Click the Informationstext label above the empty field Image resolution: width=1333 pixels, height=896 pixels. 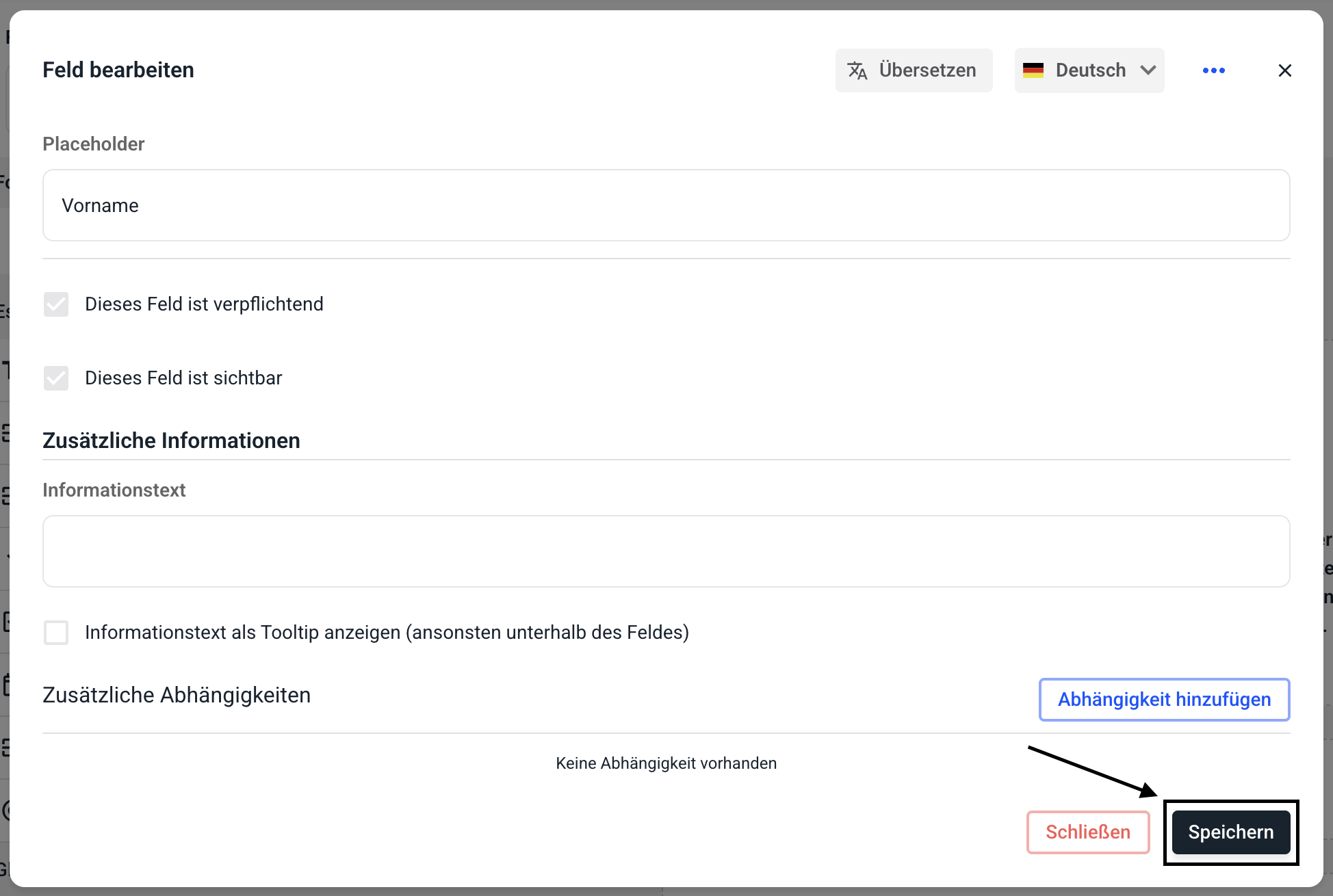pos(114,490)
